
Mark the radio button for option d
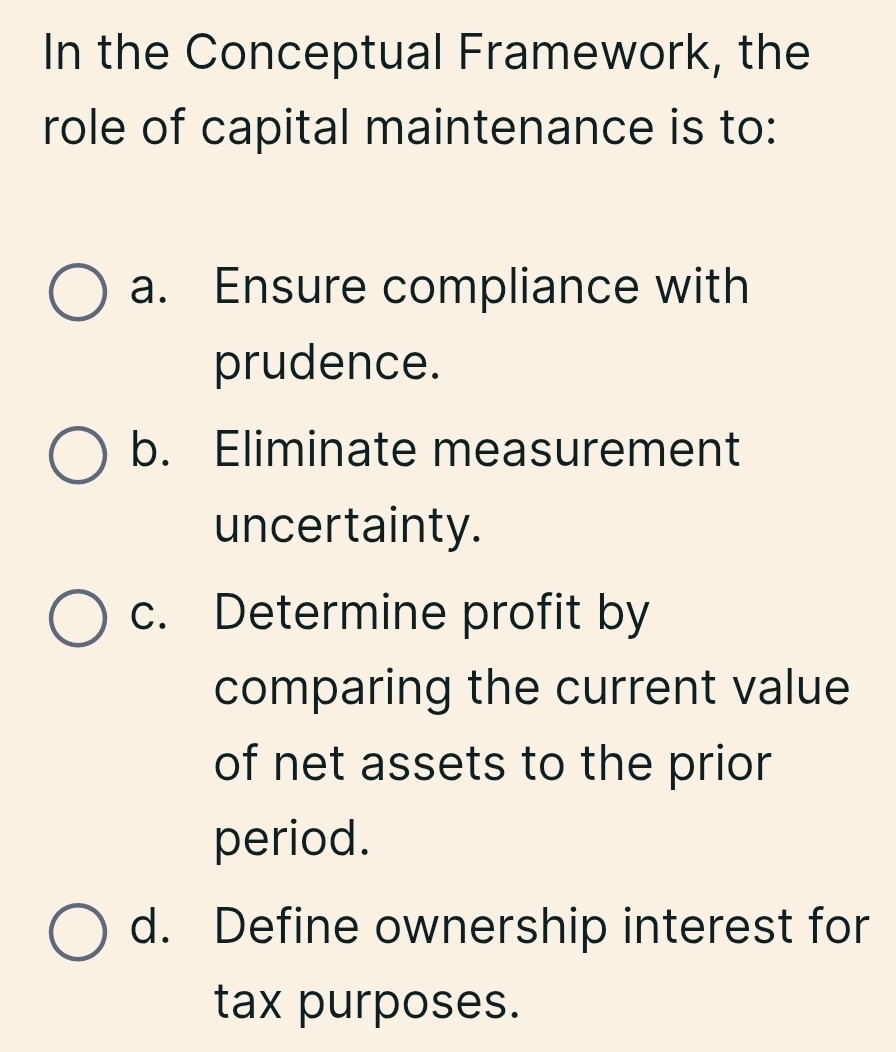tap(77, 933)
